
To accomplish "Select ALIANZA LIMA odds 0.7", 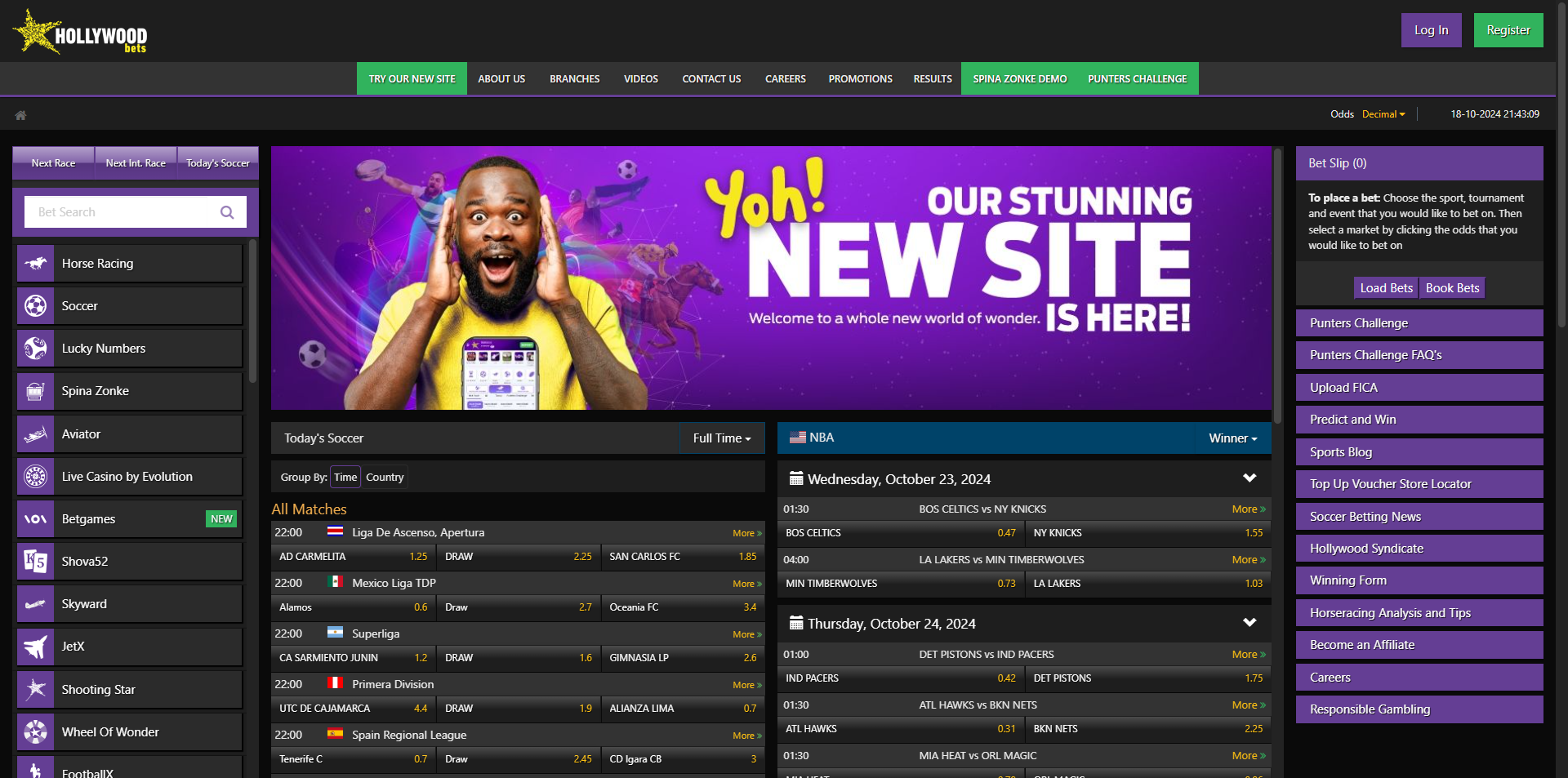I will (x=683, y=709).
